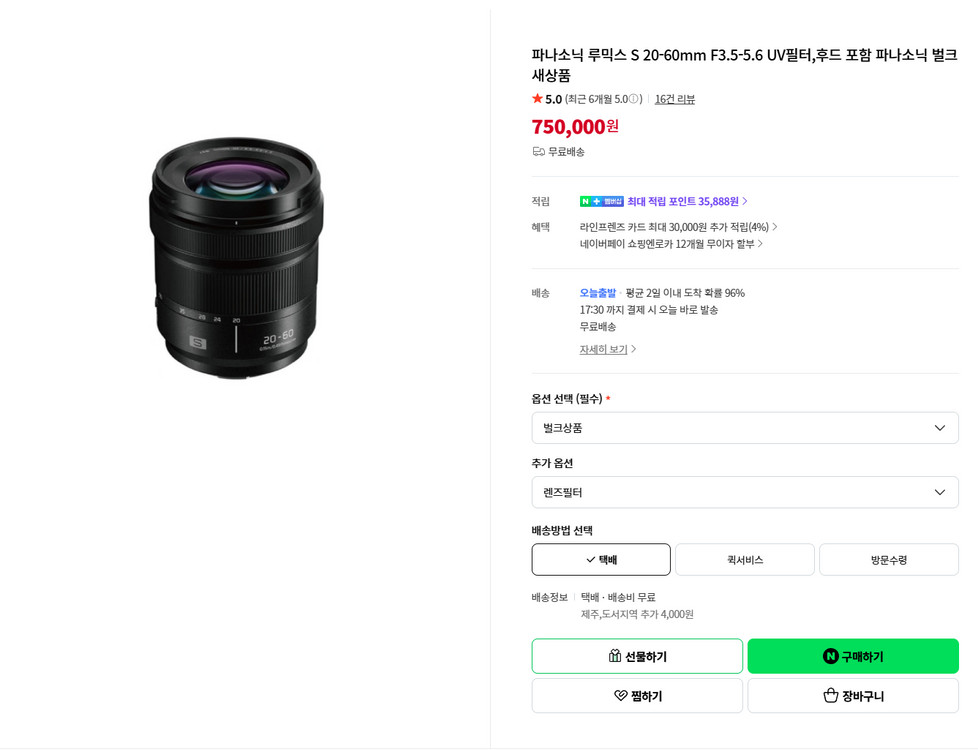Viewport: 978px width, 750px height.
Task: Open the 벌크상품 option dropdown
Action: (x=744, y=427)
